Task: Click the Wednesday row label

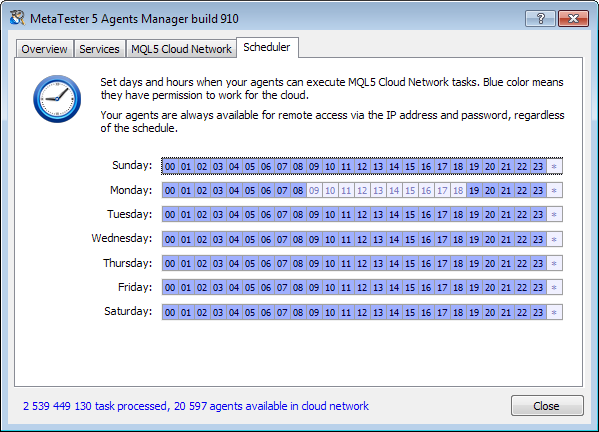Action: (x=121, y=238)
